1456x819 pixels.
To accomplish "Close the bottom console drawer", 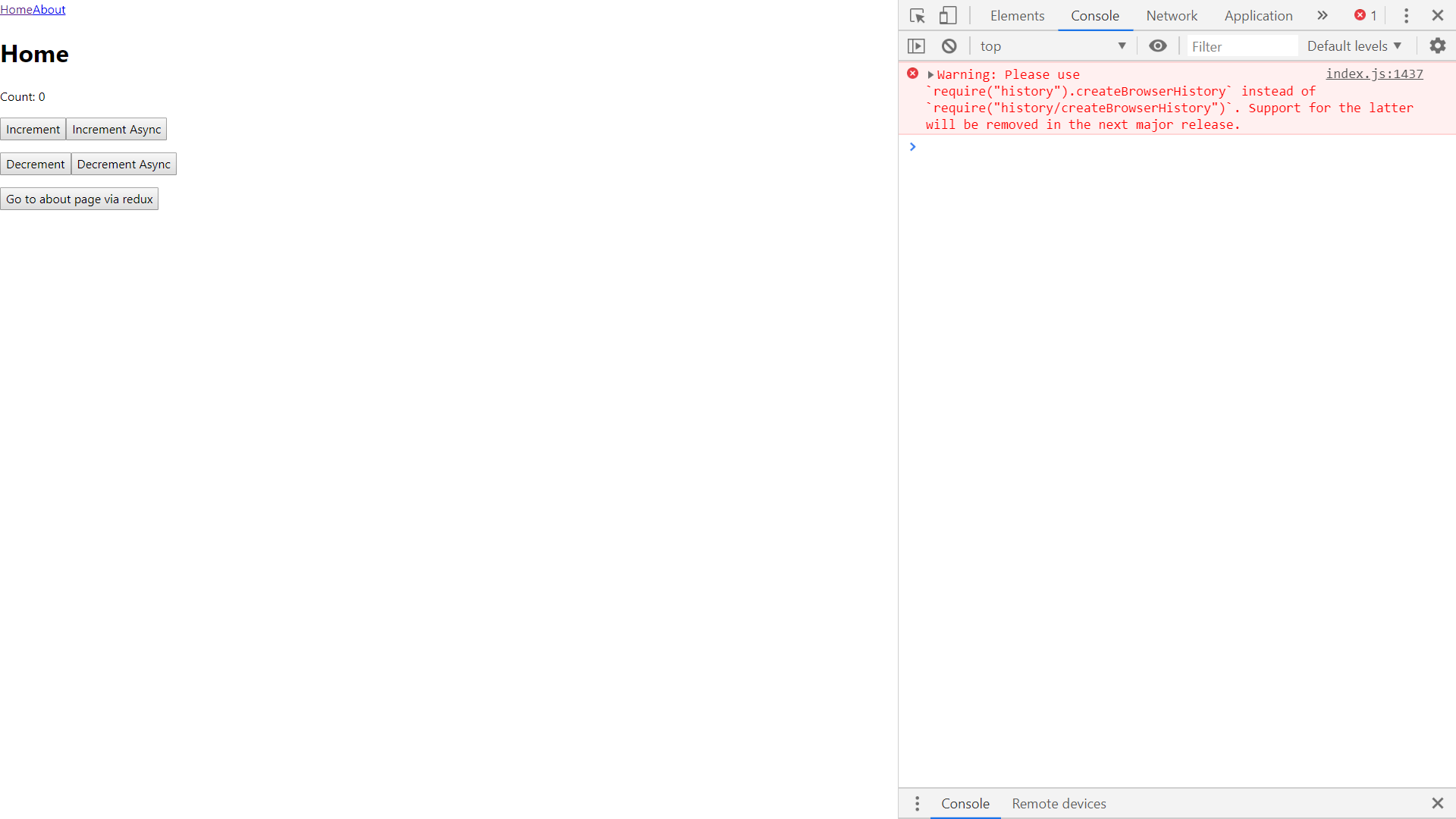I will pyautogui.click(x=1437, y=803).
